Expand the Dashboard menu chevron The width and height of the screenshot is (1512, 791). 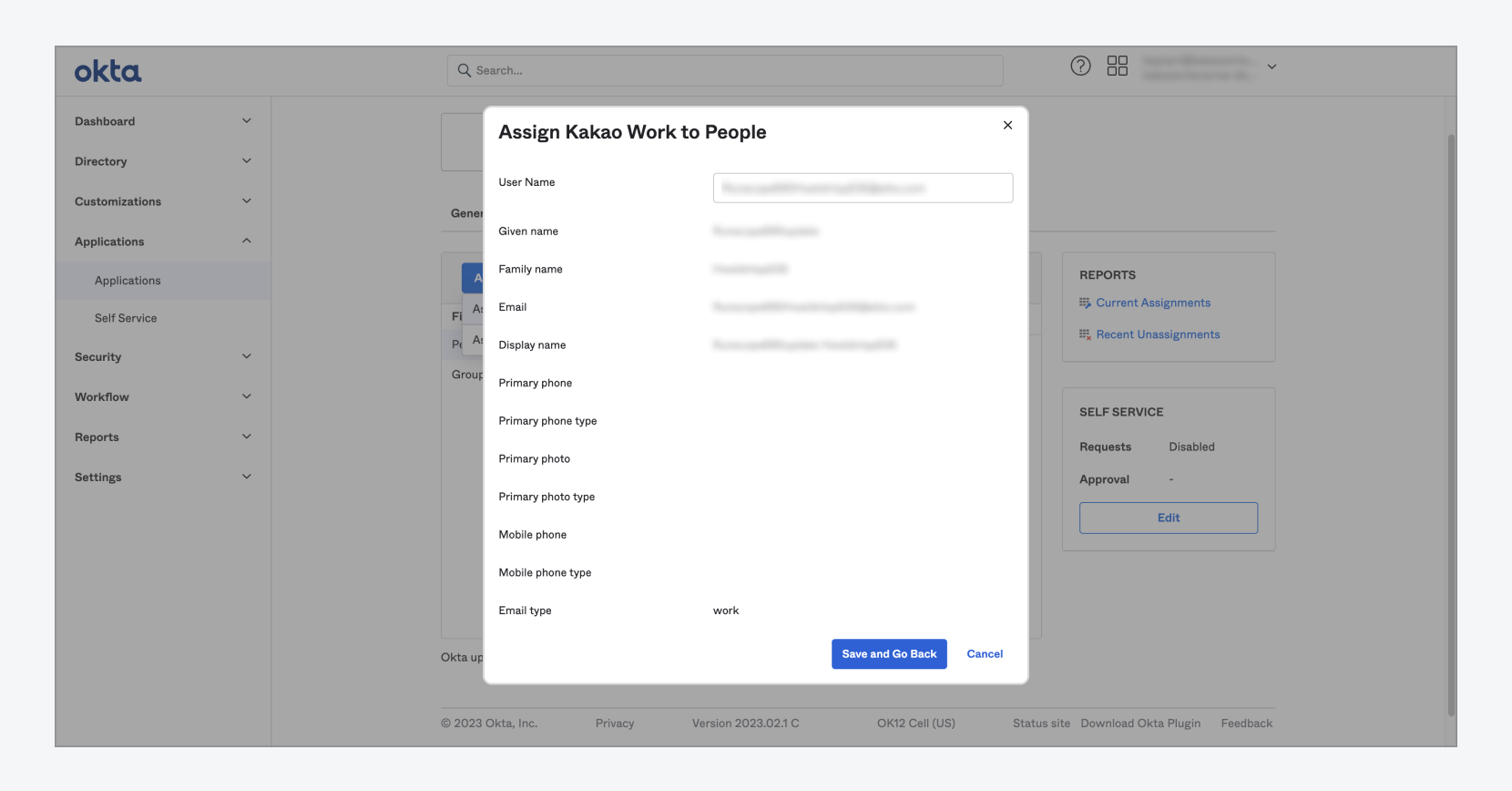pyautogui.click(x=246, y=121)
